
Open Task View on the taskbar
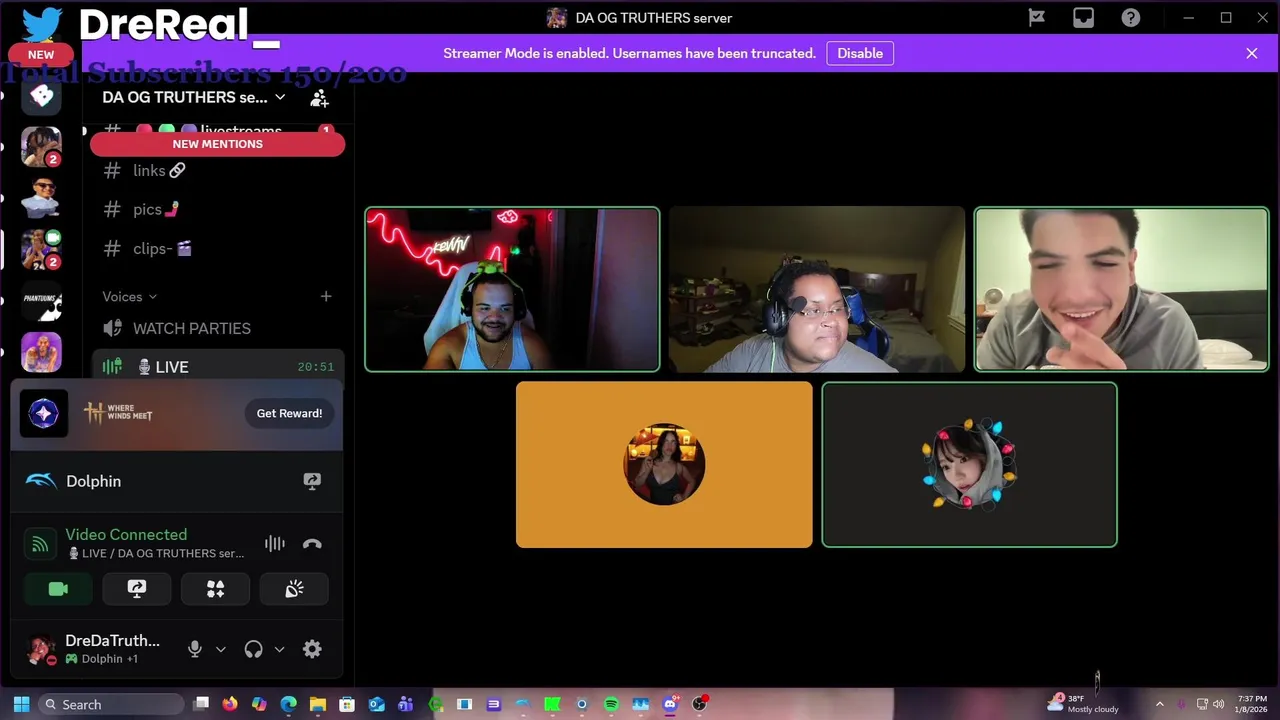(201, 704)
